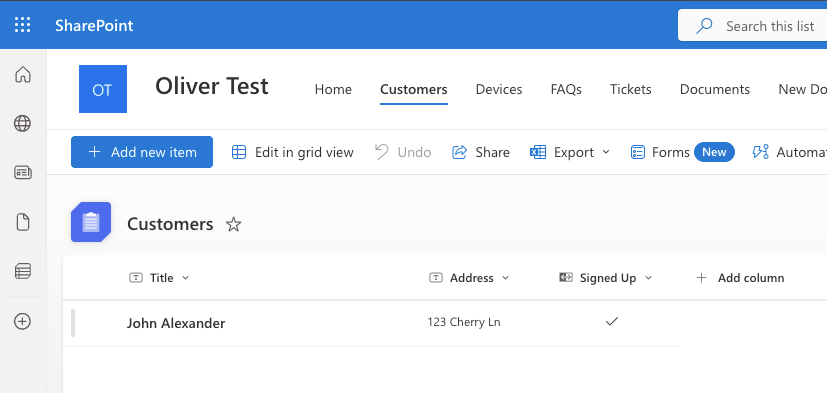Open the Address column header menu

pos(469,278)
